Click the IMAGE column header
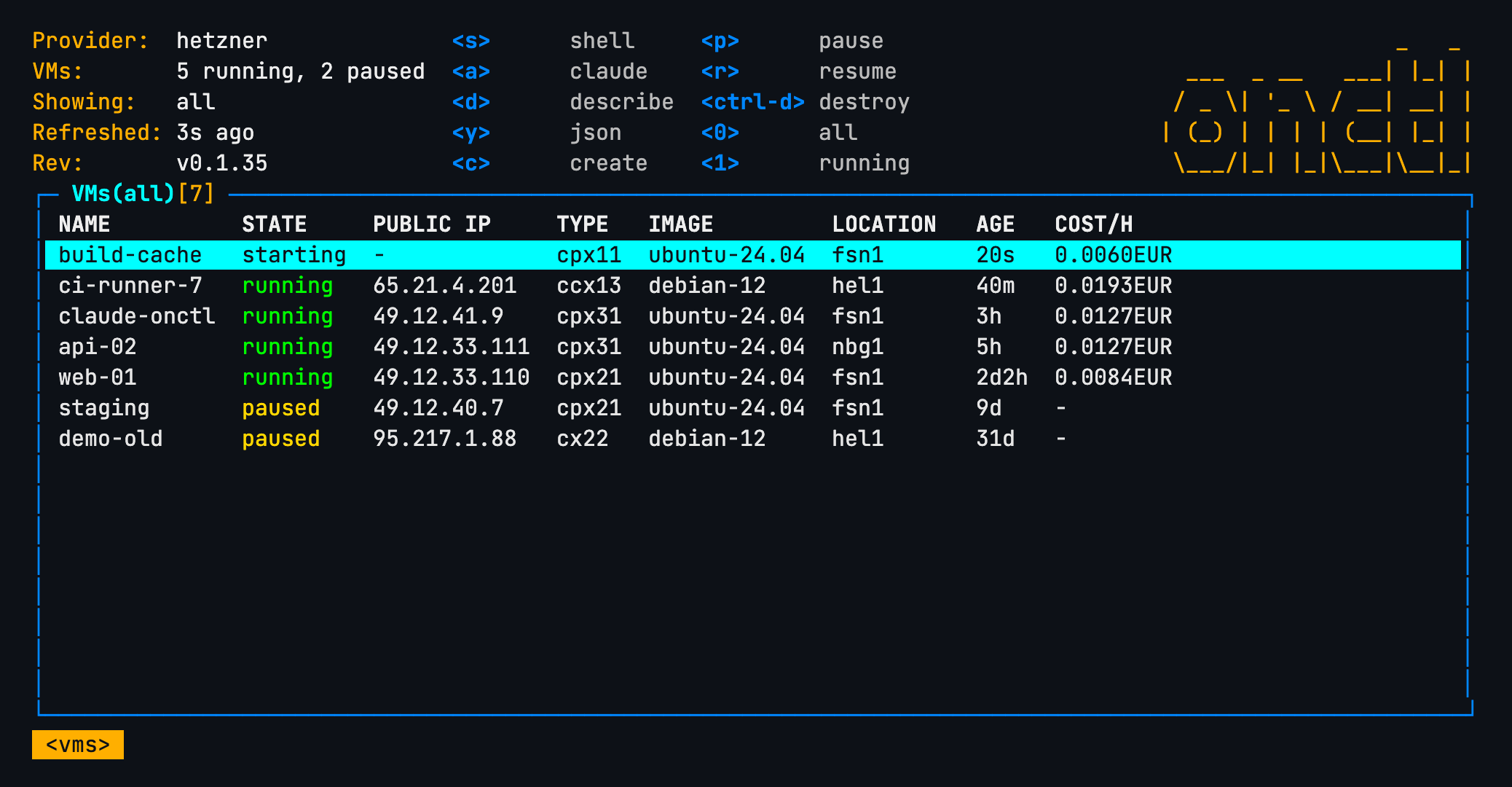The image size is (1512, 787). [680, 224]
